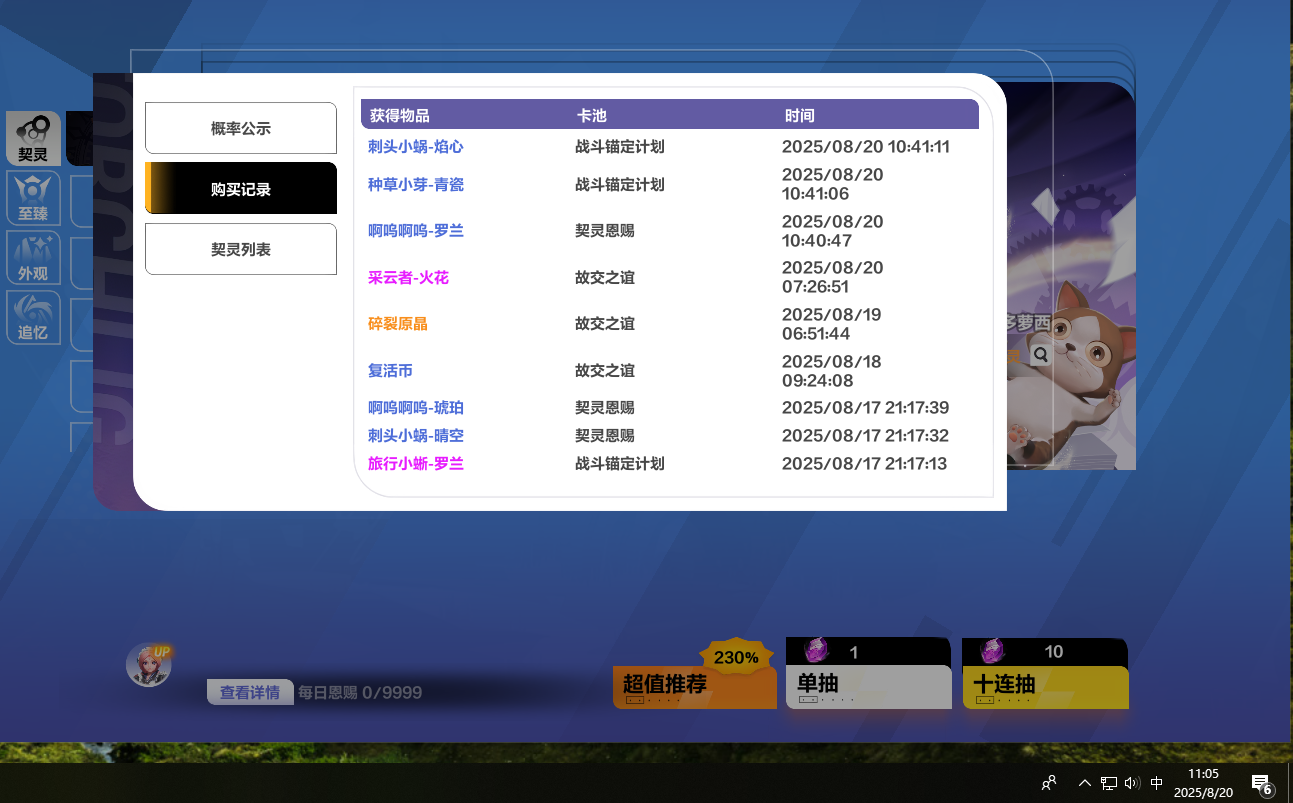Click the 超值推荐 button
The image size is (1293, 803).
click(x=694, y=686)
